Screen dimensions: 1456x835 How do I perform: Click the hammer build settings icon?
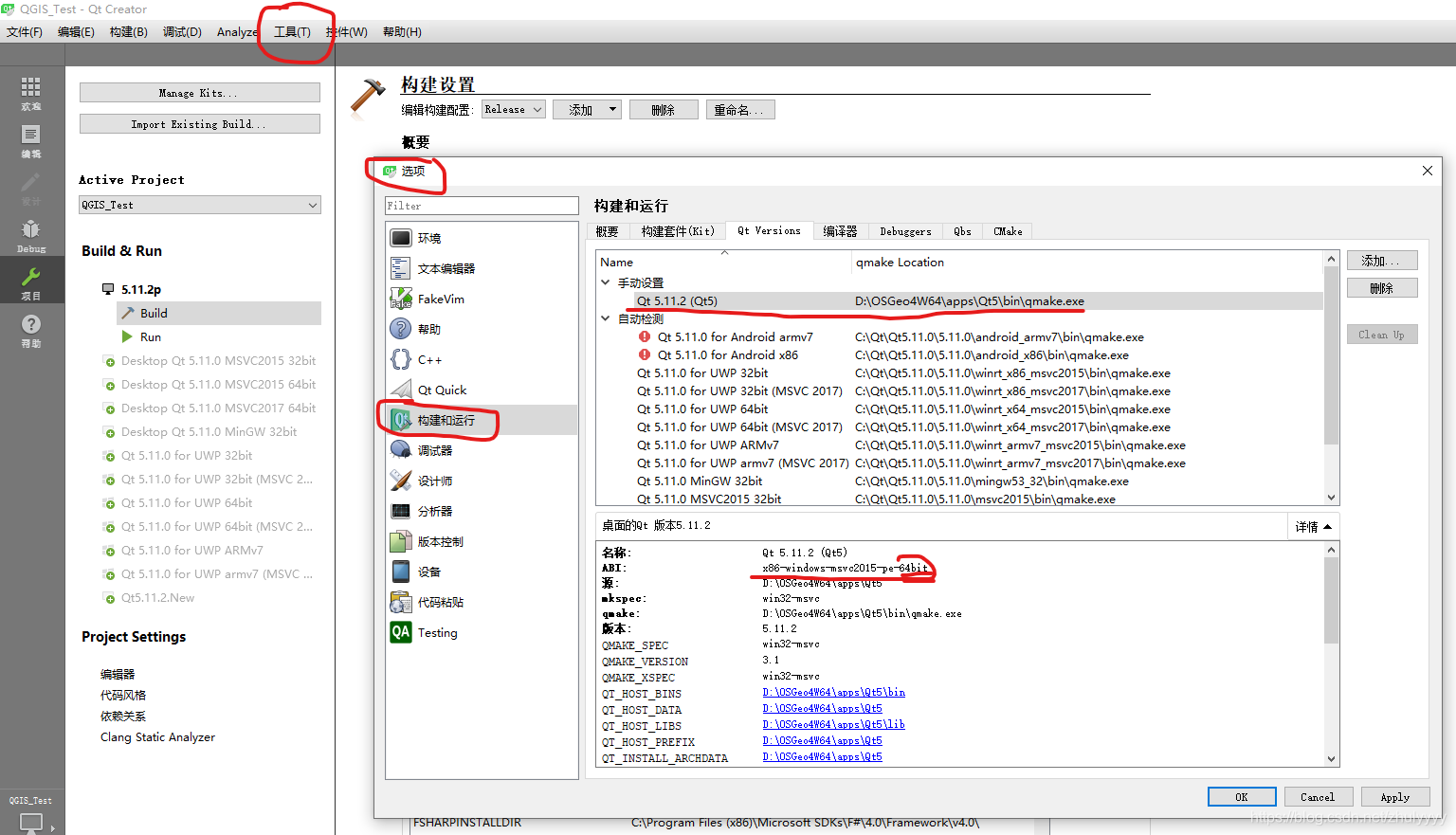tap(368, 97)
